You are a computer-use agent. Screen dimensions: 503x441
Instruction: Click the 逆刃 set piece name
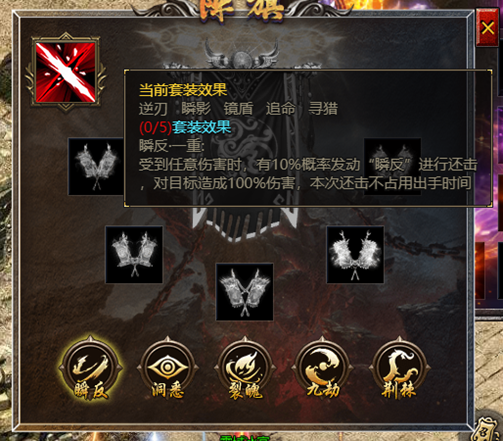[153, 109]
